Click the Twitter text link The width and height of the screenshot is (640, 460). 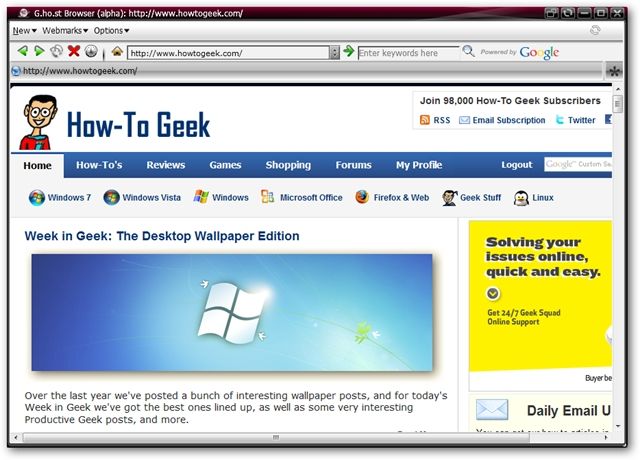(x=582, y=120)
